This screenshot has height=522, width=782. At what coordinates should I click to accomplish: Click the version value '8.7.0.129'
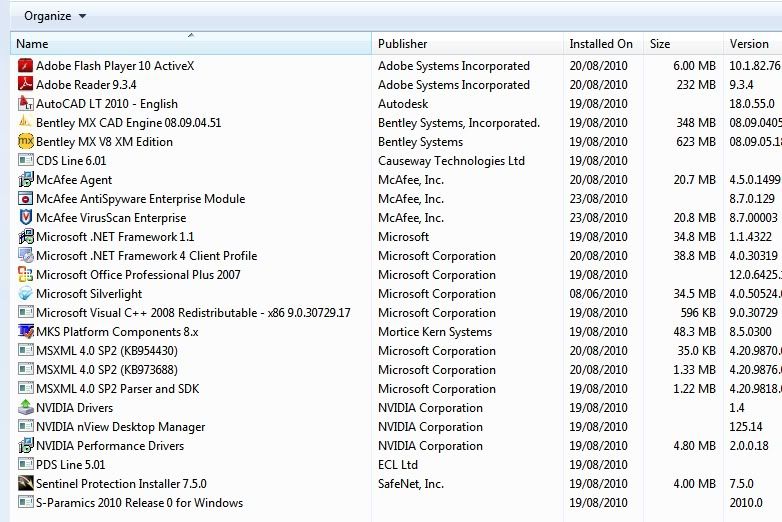(752, 198)
